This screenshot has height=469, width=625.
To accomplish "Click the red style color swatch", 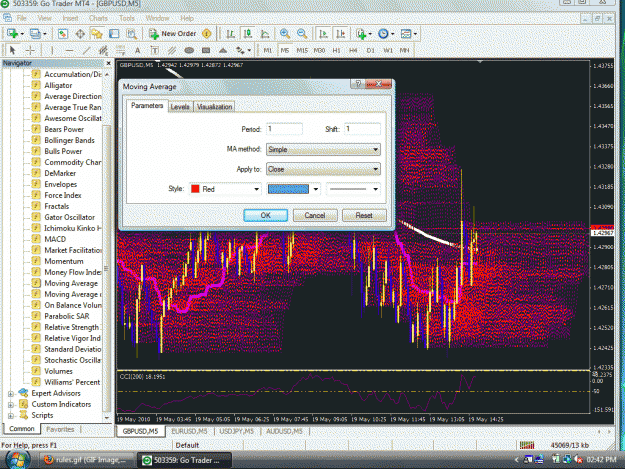I will 195,189.
